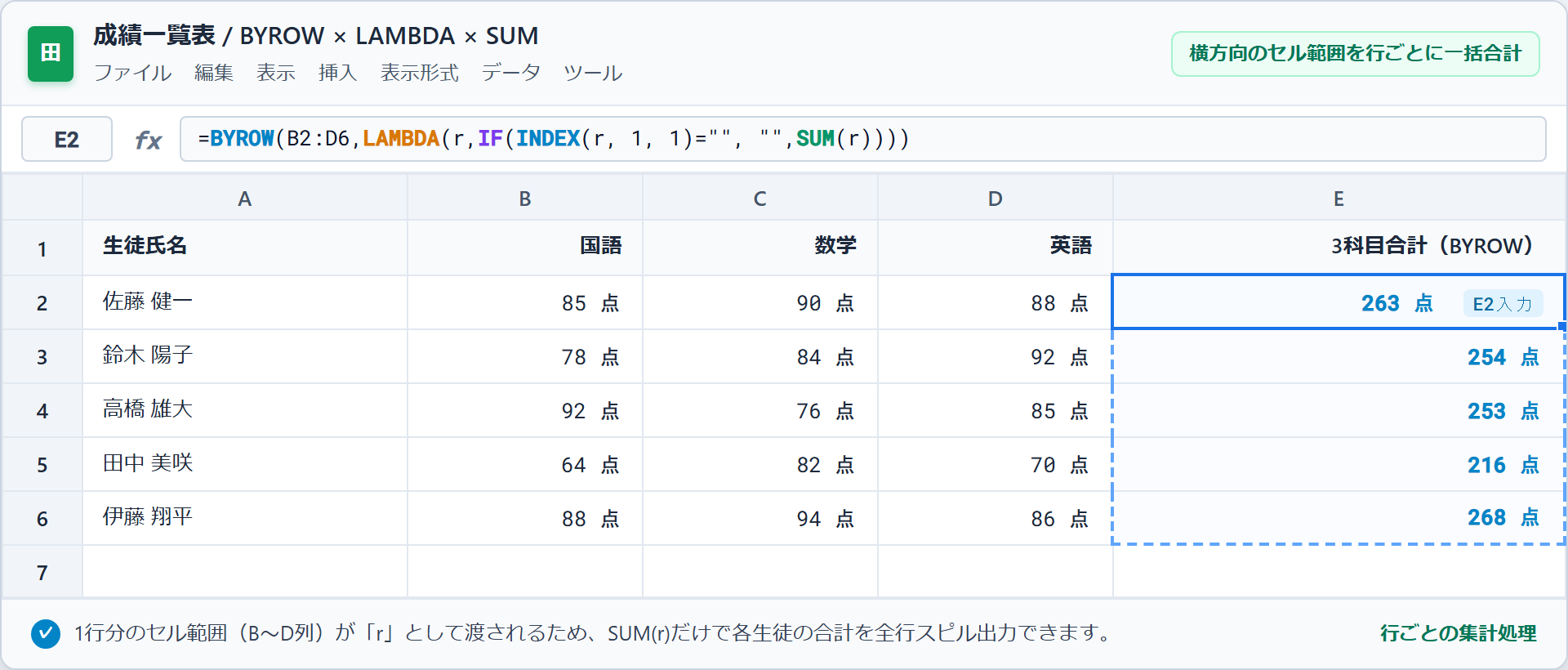Click 鈴木 陽子's 国語 score 78 点
Screen dimensions: 1568x670
[525, 356]
